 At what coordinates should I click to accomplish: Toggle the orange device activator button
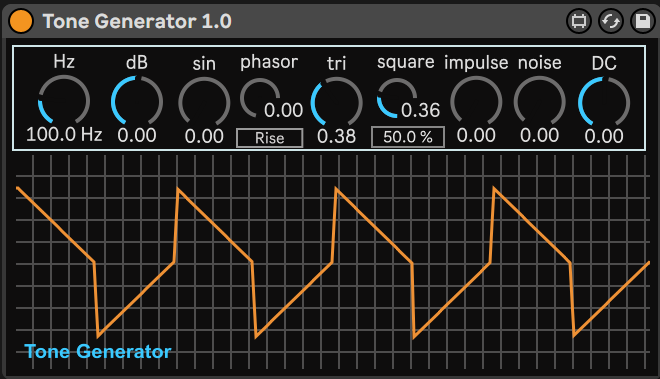click(21, 21)
